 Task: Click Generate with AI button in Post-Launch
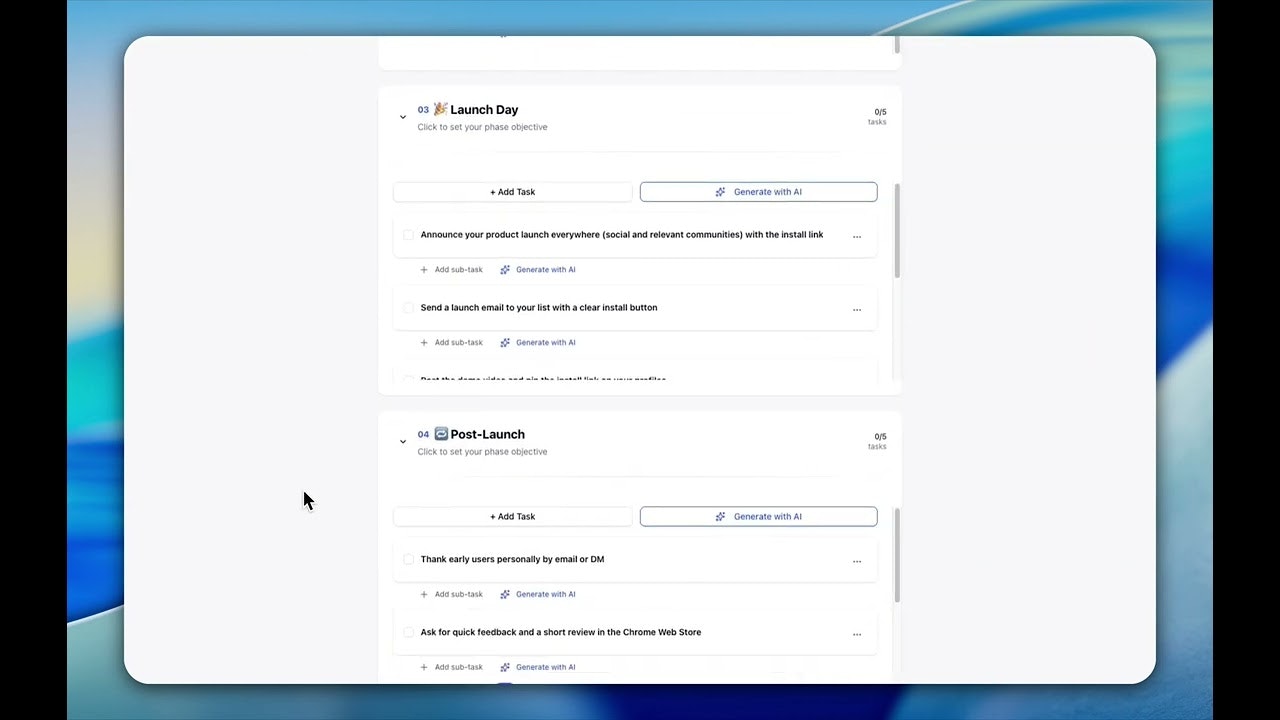758,517
